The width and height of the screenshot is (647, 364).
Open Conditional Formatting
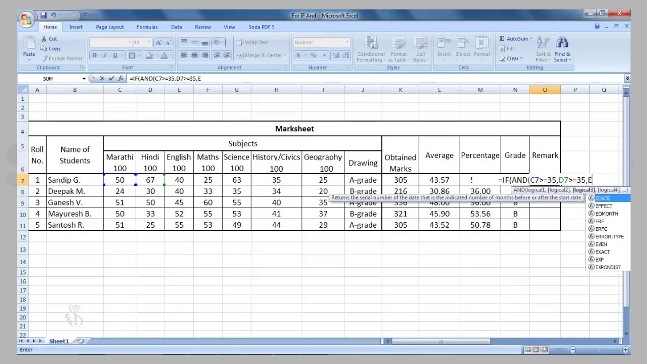tap(371, 50)
